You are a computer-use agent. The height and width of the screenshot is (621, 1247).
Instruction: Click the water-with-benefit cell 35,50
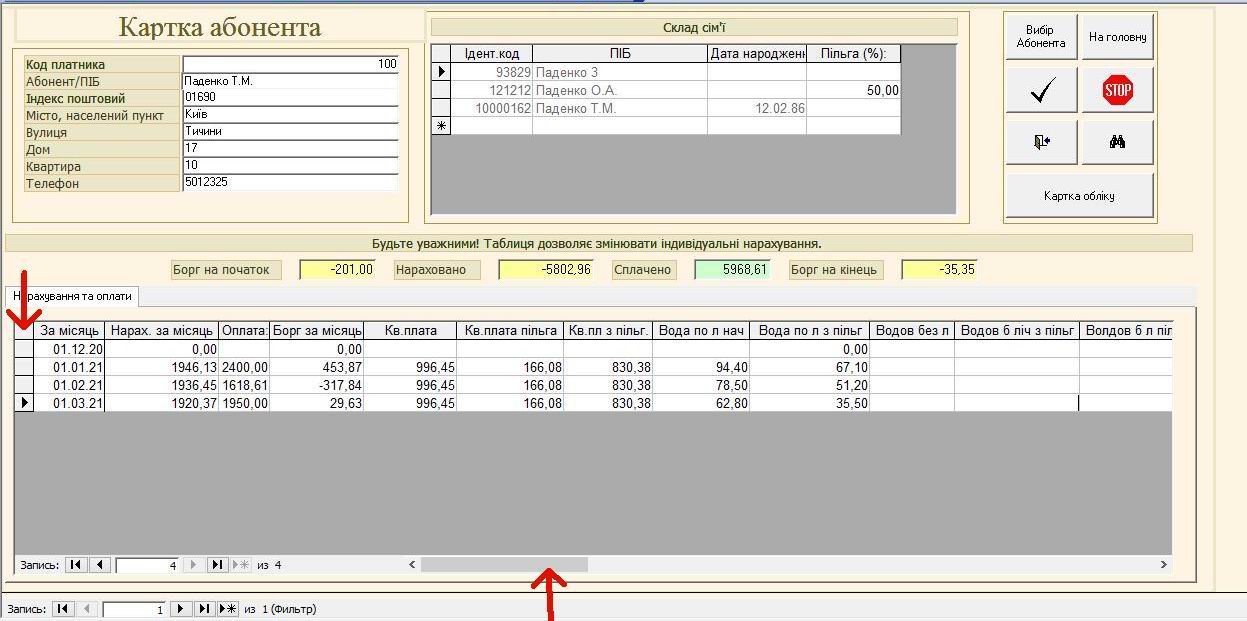point(810,403)
